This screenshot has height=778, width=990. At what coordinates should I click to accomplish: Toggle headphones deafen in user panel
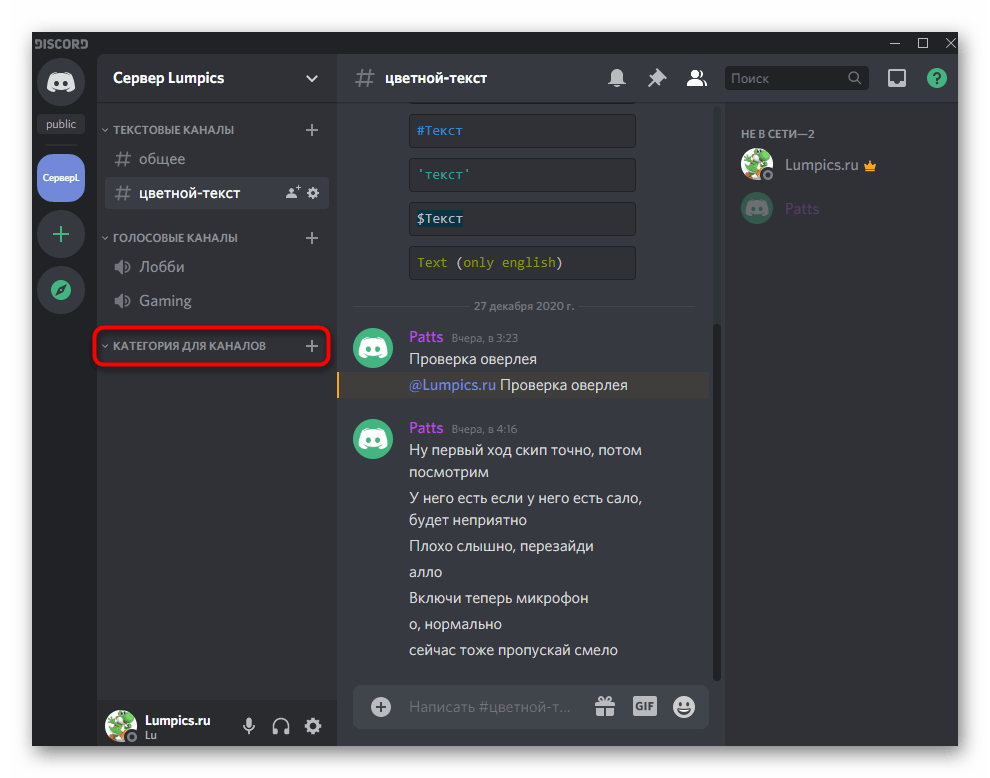(x=281, y=726)
